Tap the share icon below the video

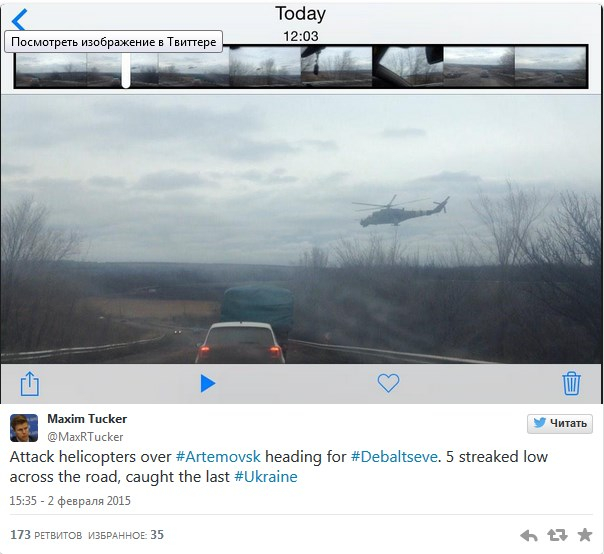click(x=30, y=383)
